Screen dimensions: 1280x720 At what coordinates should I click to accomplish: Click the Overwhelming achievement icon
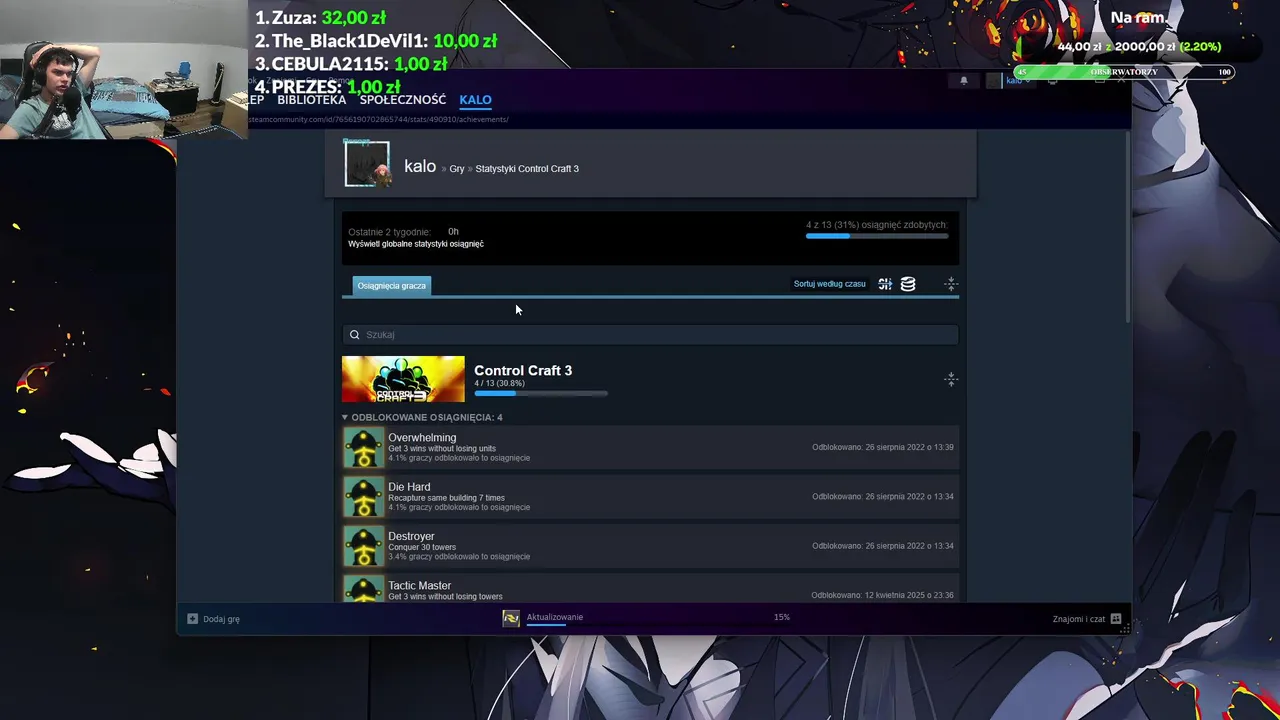(364, 448)
